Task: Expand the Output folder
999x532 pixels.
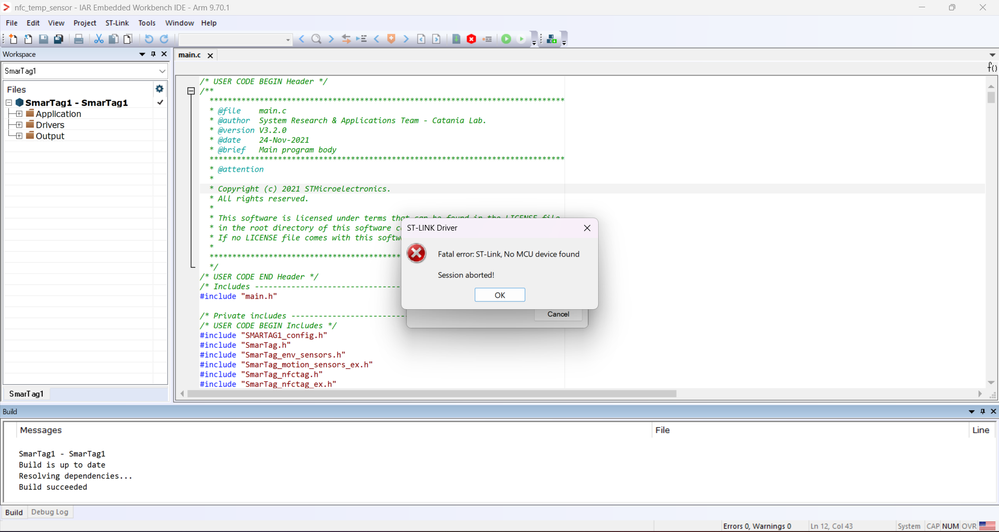Action: point(19,136)
